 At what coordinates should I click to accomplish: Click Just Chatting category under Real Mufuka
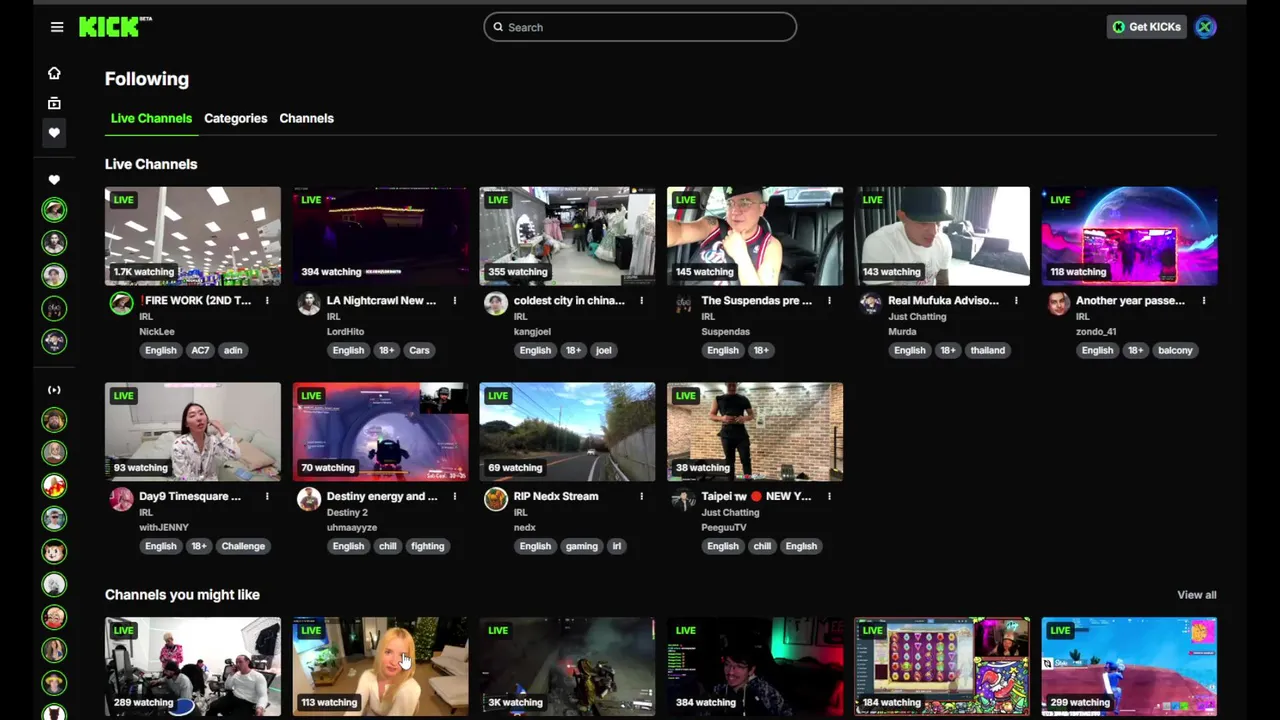tap(917, 316)
